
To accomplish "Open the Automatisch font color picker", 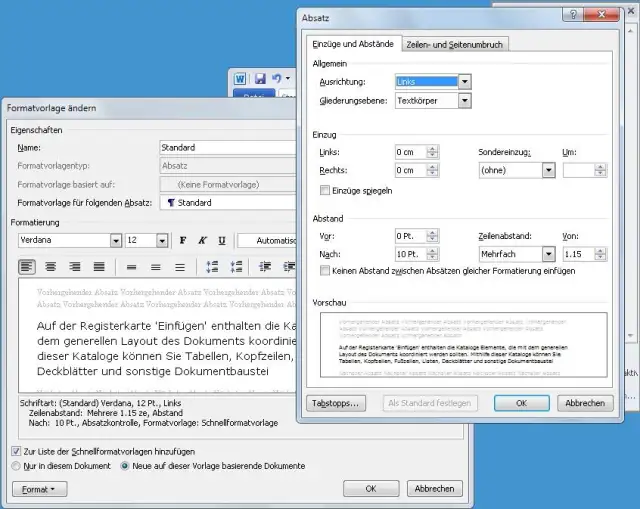I will (x=268, y=240).
